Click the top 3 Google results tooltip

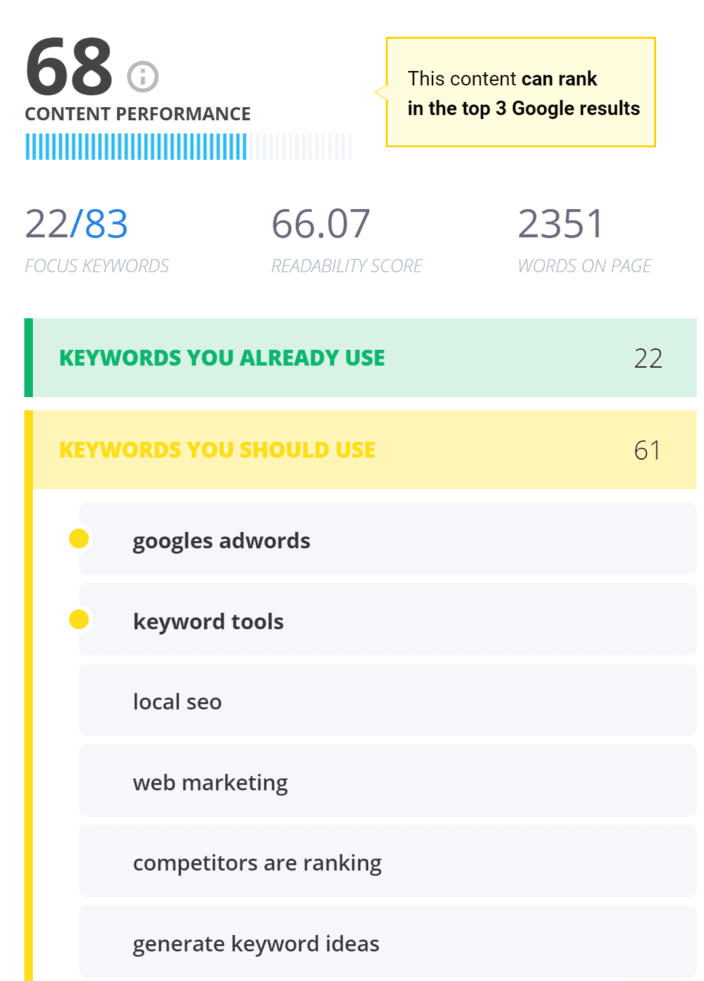[521, 93]
